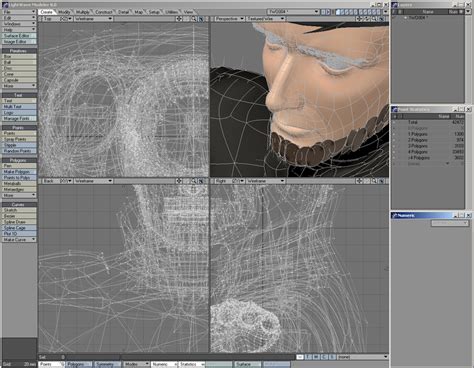This screenshot has height=368, width=474.
Task: Select the 4 Polygons row in statistics
Action: pyautogui.click(x=428, y=152)
